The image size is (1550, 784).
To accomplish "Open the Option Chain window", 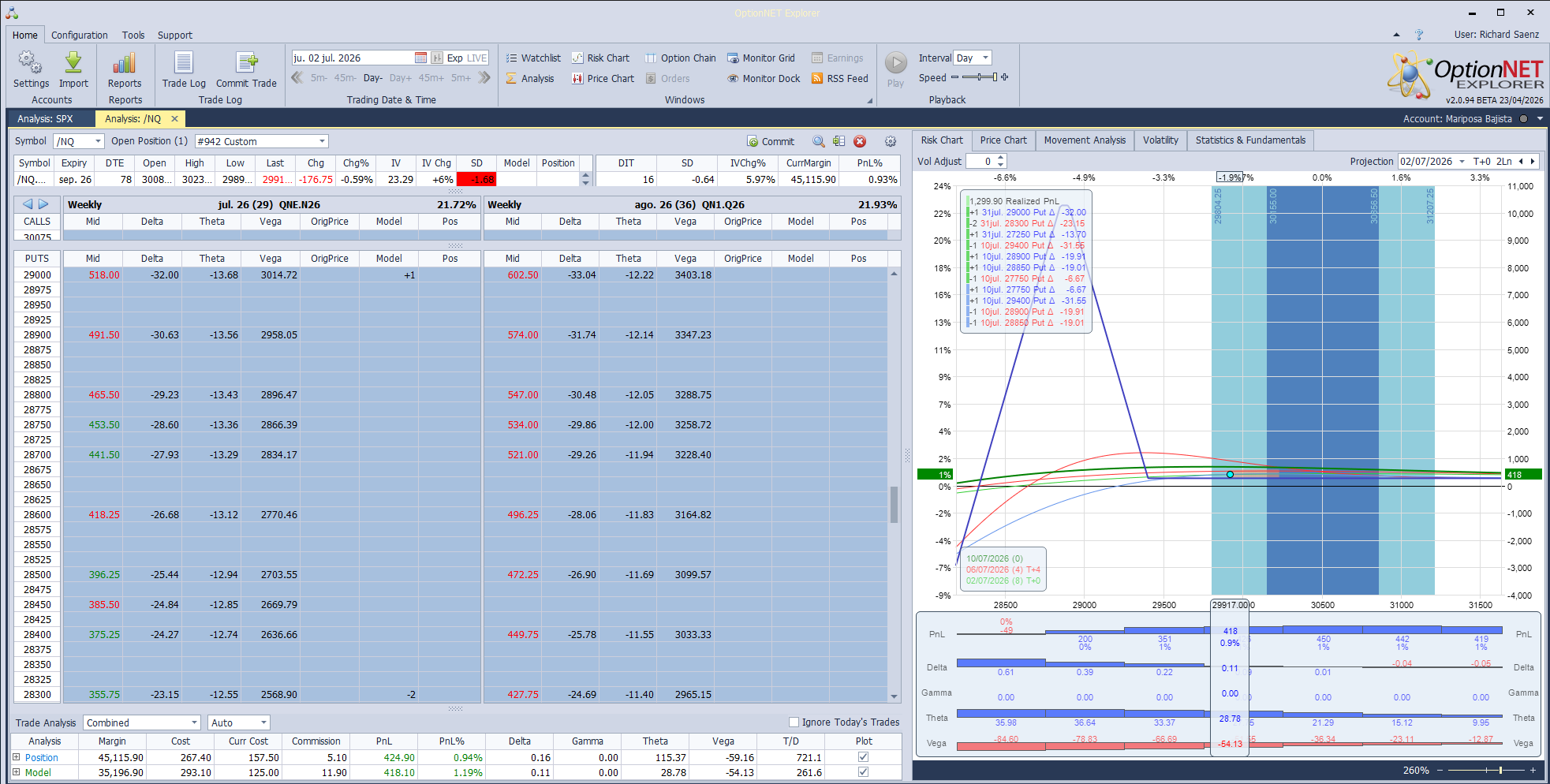I will pos(680,58).
